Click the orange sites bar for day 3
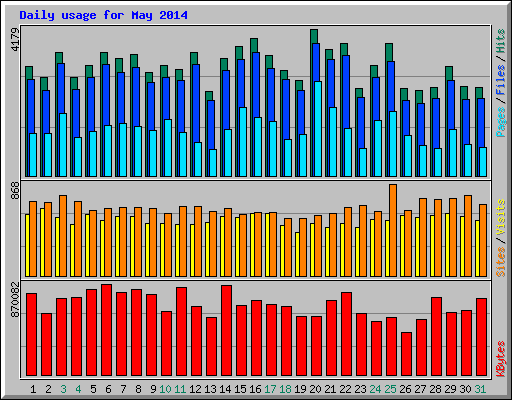 63,236
